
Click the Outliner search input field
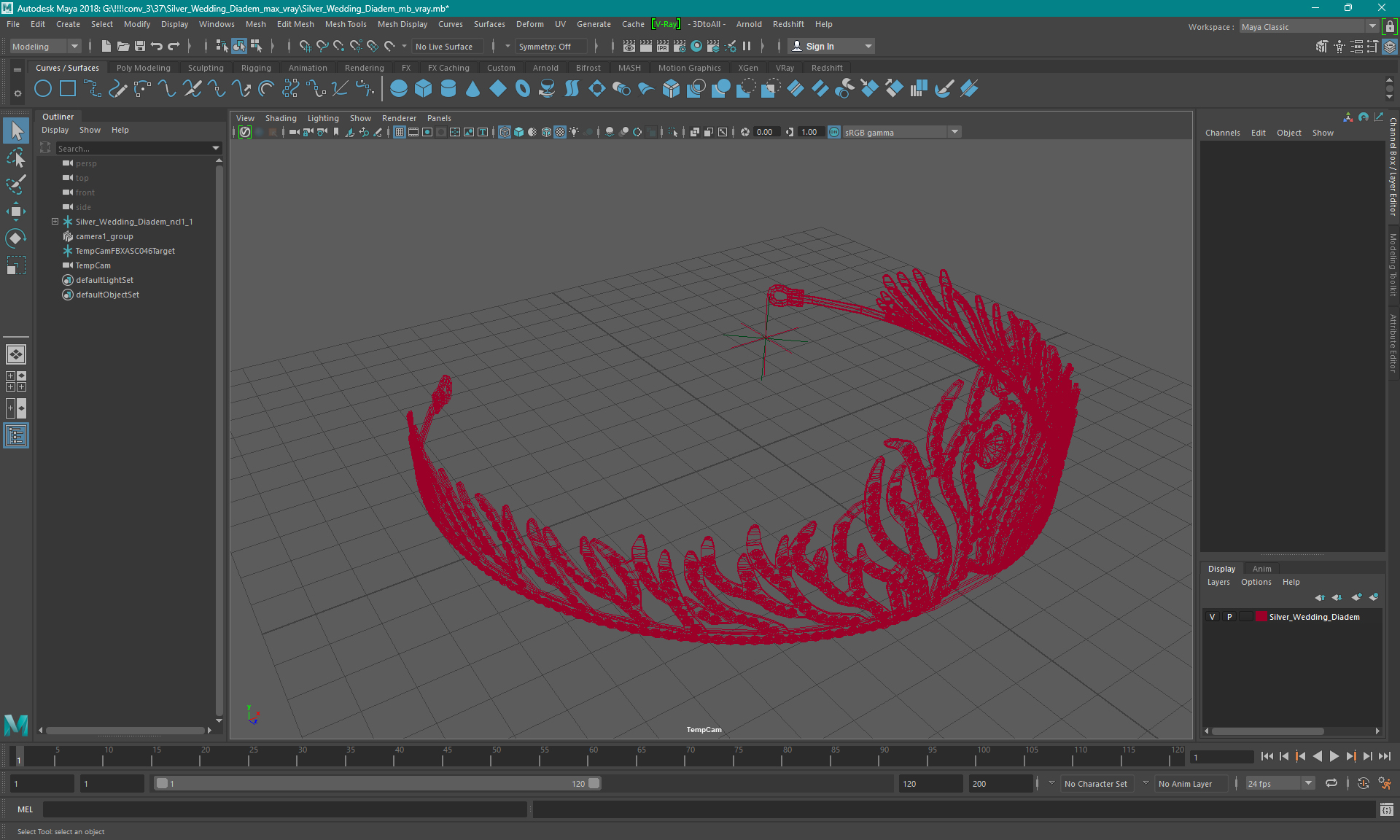pyautogui.click(x=133, y=148)
